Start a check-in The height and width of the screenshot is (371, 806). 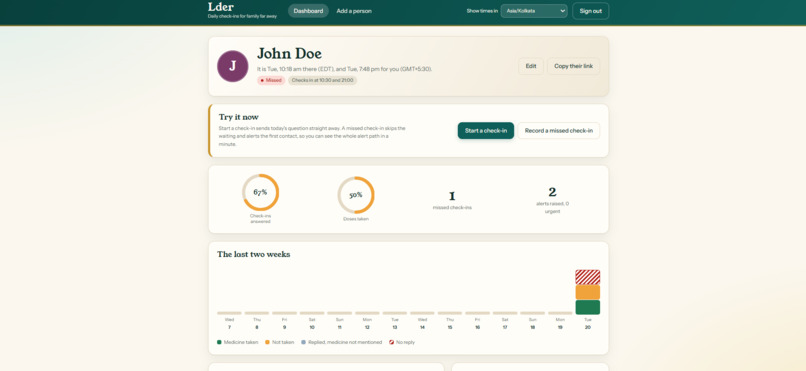(x=486, y=131)
